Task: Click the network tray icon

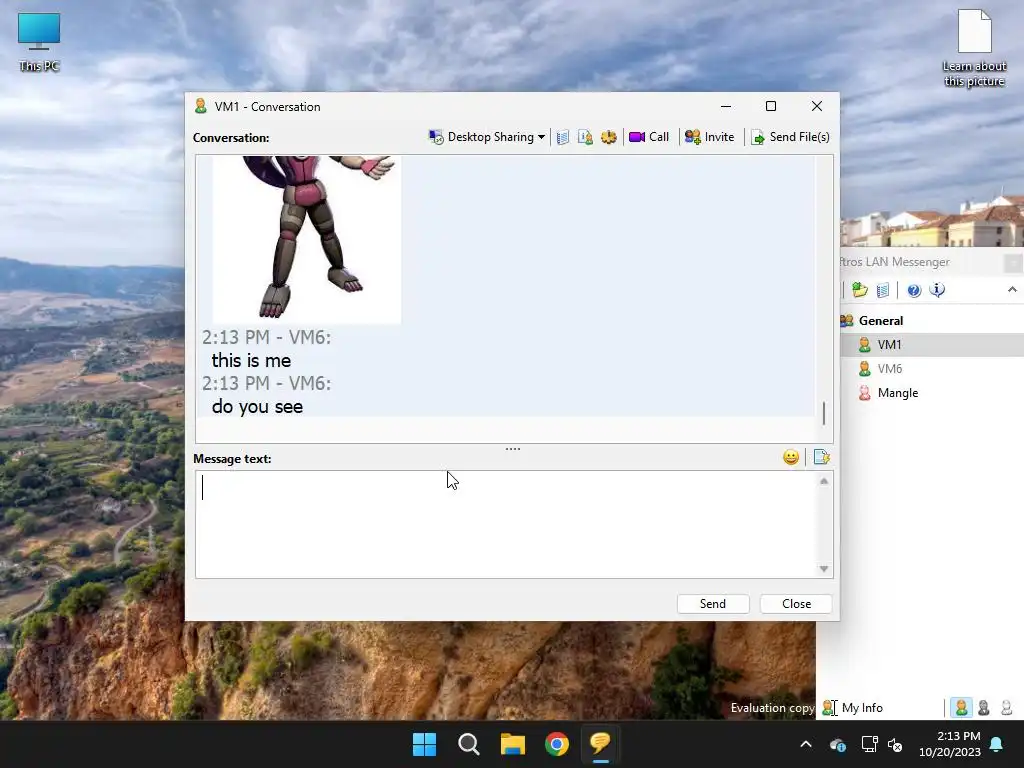Action: [x=869, y=744]
